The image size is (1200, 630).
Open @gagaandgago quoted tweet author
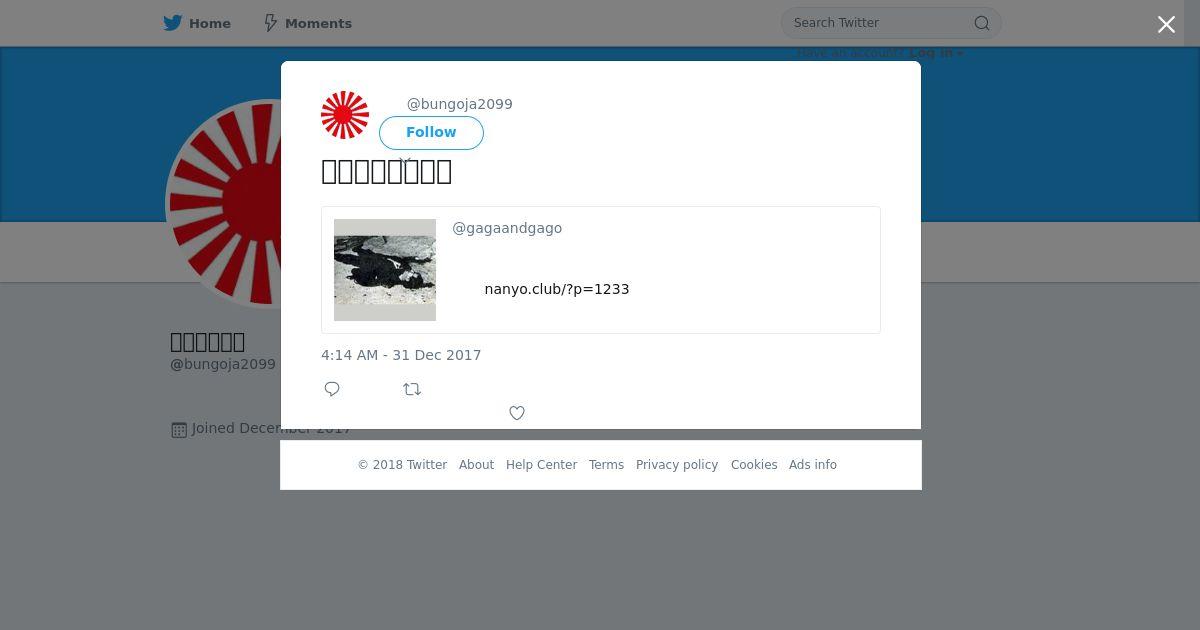click(507, 228)
